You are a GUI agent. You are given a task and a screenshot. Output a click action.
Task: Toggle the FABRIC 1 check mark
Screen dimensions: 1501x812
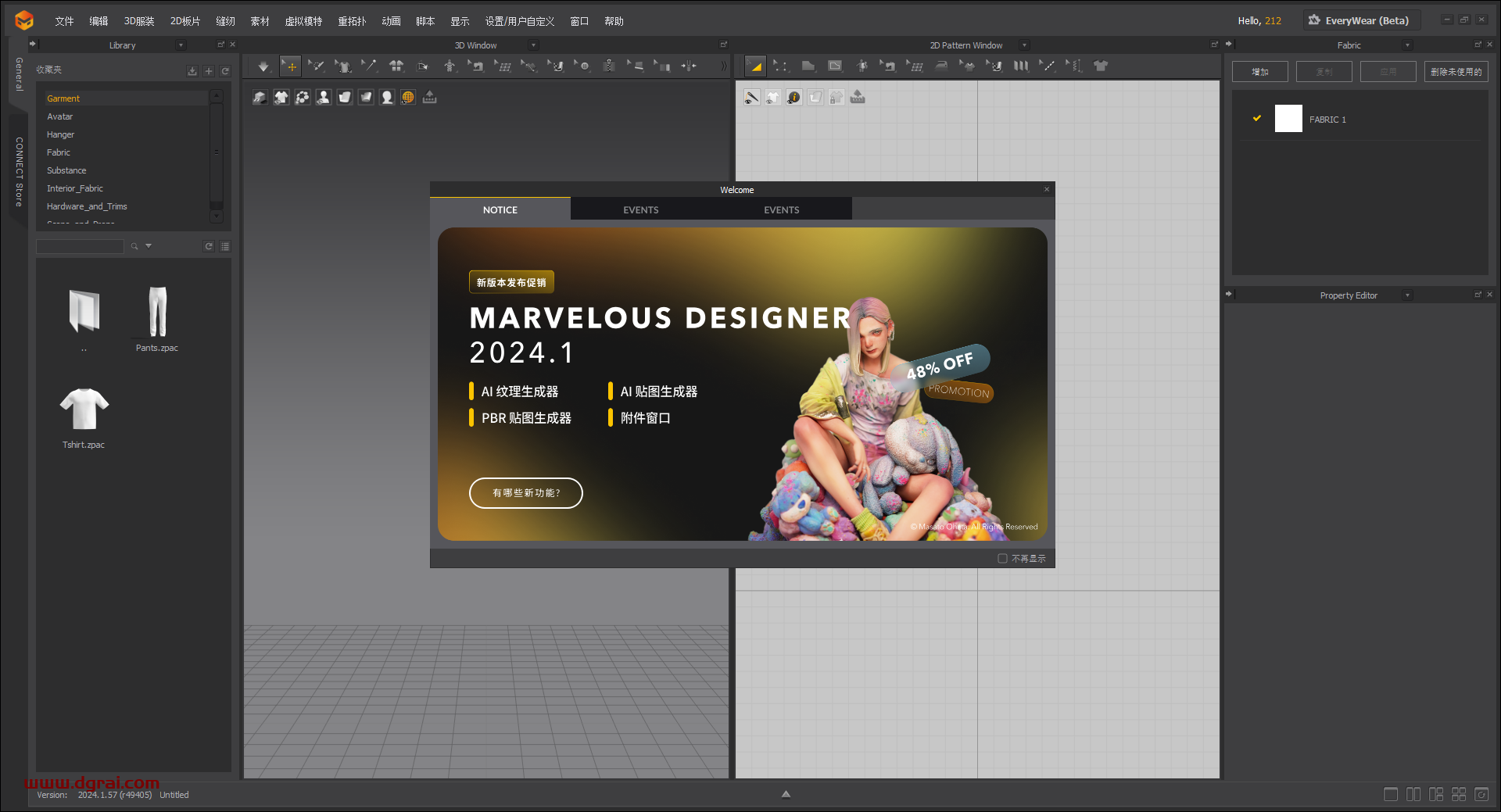(x=1257, y=118)
